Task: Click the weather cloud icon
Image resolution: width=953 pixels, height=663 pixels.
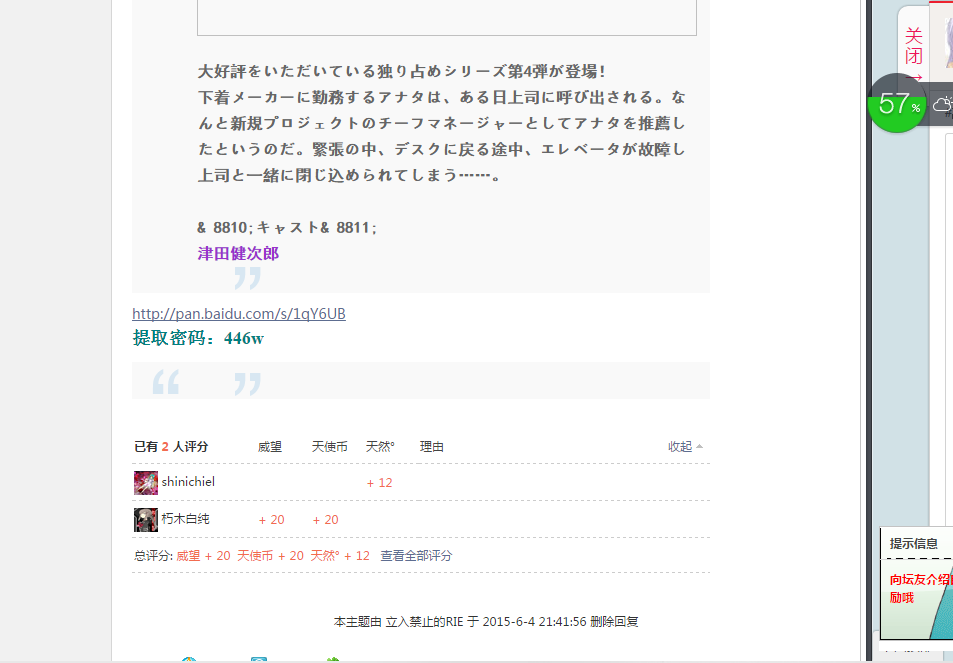Action: 942,104
